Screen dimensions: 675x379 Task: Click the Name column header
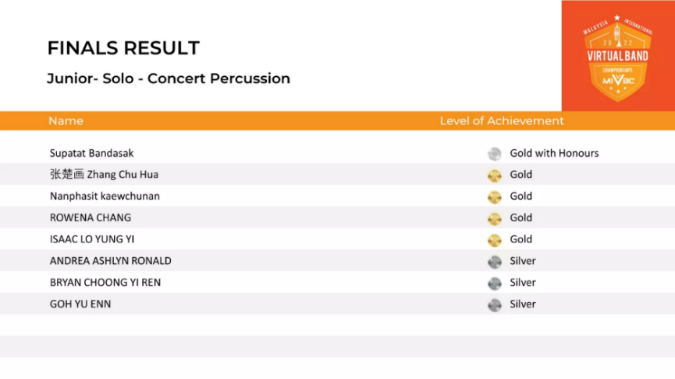point(66,121)
